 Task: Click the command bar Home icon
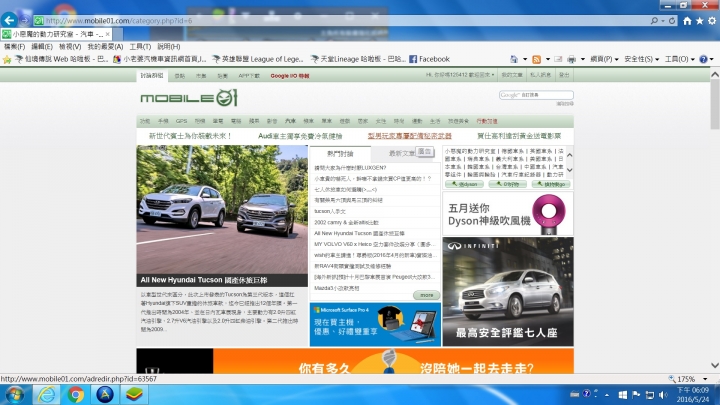tap(514, 59)
